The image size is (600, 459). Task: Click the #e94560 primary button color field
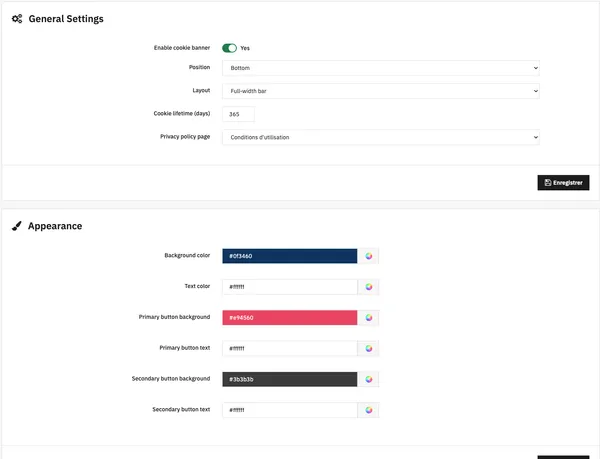coord(290,317)
